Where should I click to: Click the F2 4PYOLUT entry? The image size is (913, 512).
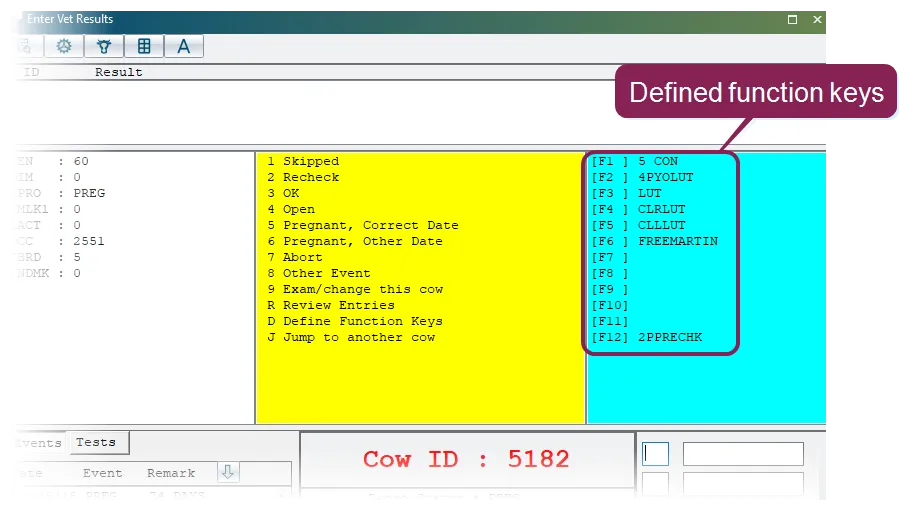tap(642, 177)
